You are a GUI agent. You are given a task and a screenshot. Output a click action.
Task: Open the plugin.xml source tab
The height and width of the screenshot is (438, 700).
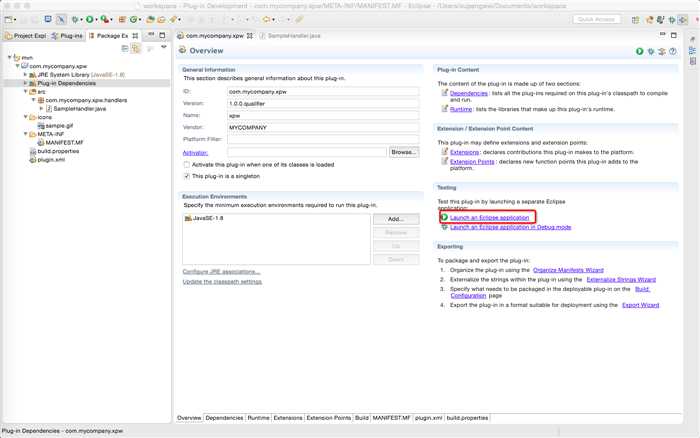pyautogui.click(x=429, y=418)
